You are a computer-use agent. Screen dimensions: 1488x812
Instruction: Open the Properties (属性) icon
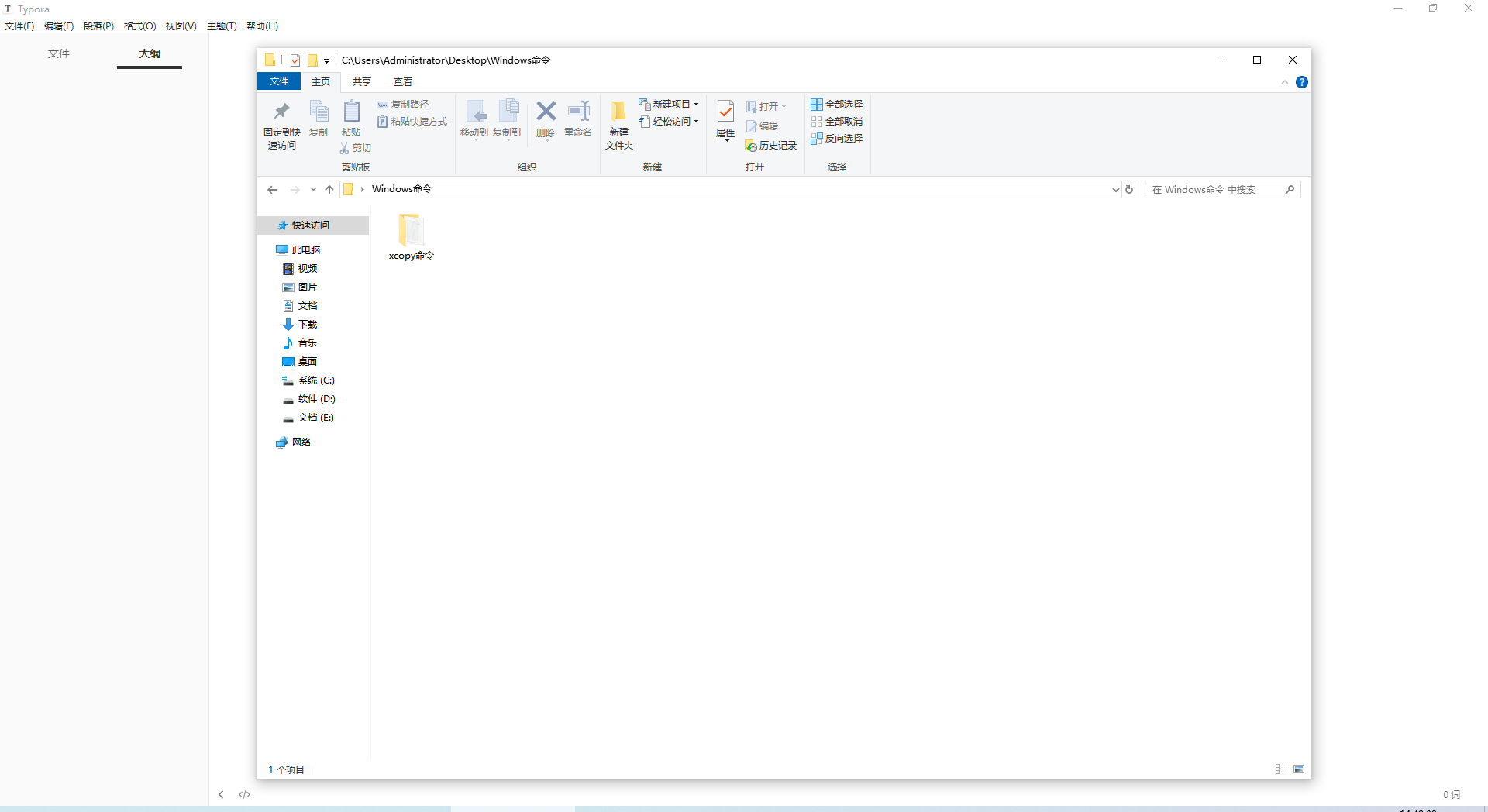(725, 114)
